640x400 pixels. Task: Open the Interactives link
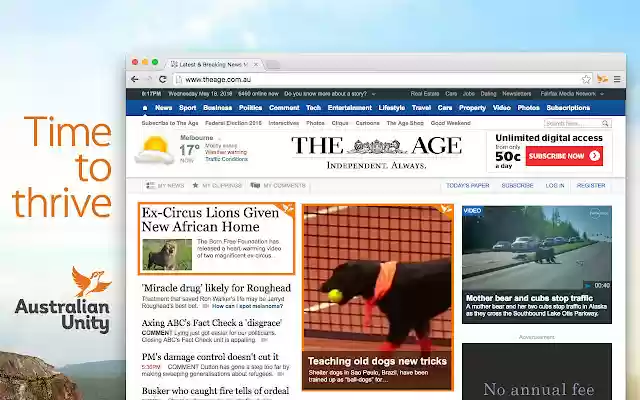[284, 123]
